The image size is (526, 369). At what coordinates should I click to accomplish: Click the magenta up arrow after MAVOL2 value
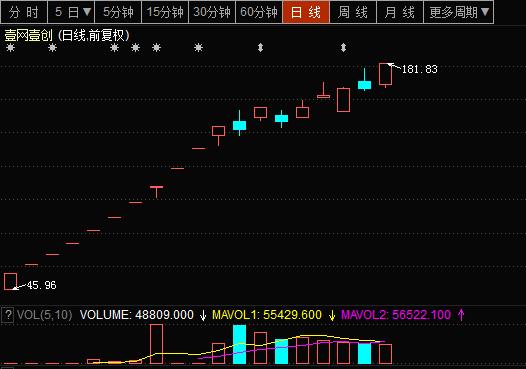click(x=461, y=315)
